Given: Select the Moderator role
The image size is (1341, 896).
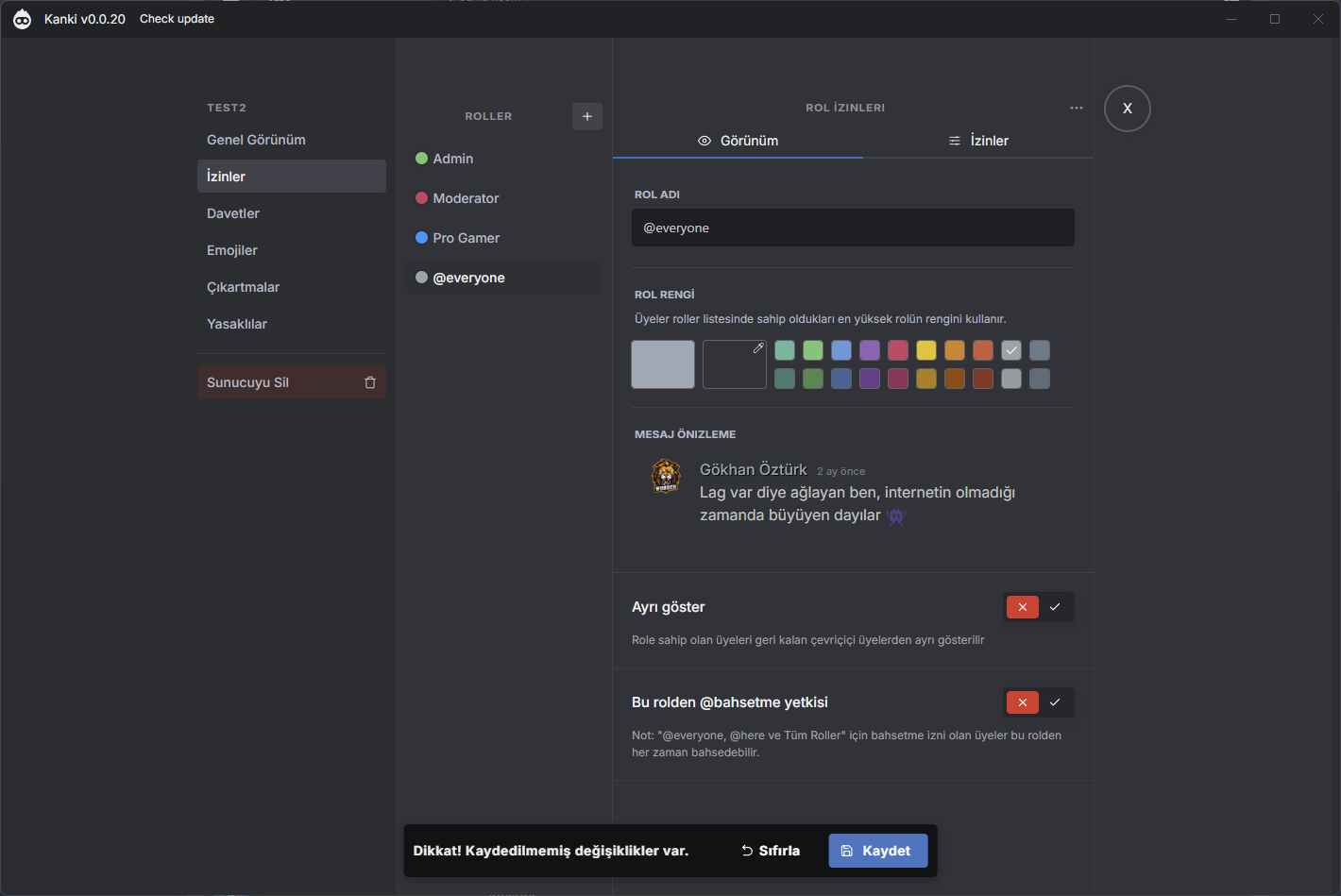Looking at the screenshot, I should click(466, 198).
